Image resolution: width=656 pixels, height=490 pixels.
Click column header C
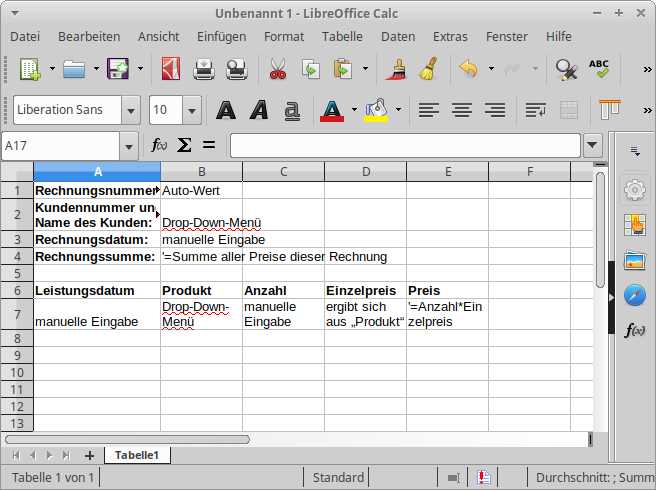pyautogui.click(x=284, y=171)
